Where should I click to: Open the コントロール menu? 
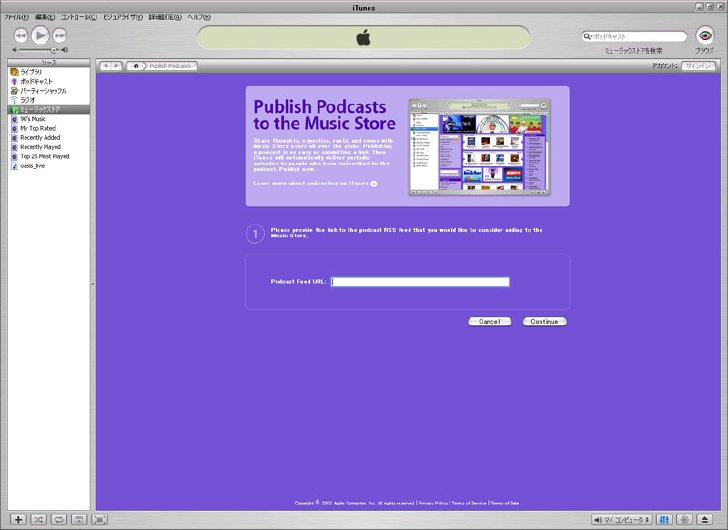[79, 17]
